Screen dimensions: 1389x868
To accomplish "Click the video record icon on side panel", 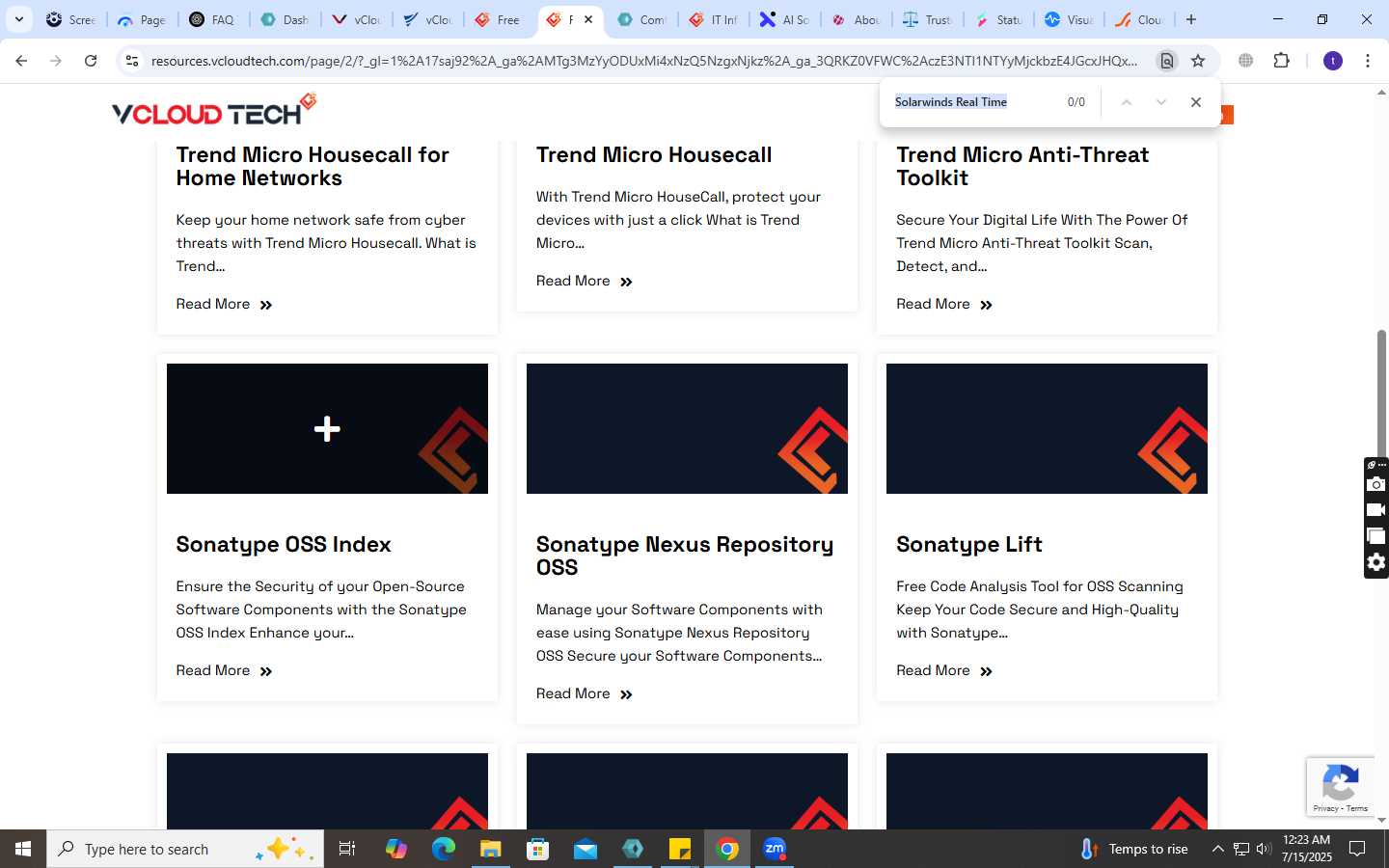I will pyautogui.click(x=1376, y=510).
